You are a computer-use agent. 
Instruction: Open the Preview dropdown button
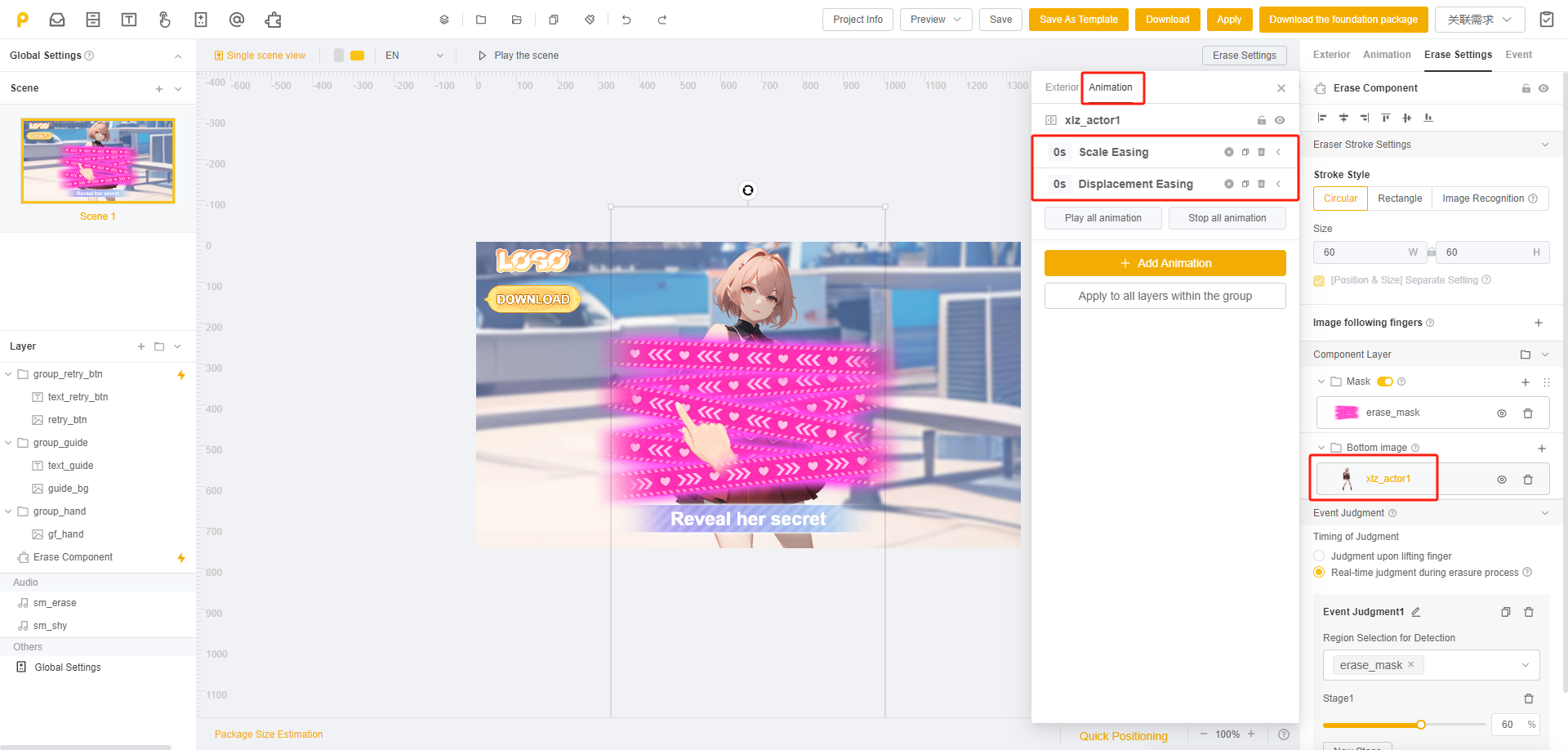936,20
